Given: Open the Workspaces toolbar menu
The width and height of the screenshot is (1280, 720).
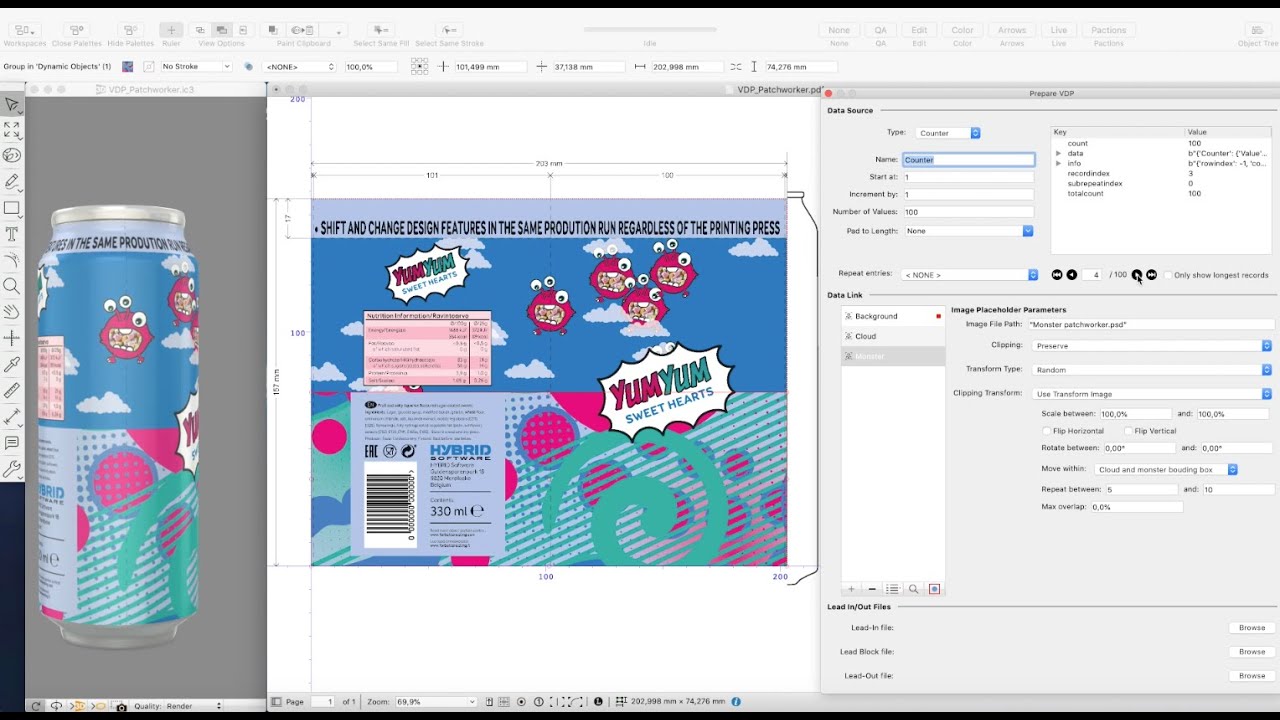Looking at the screenshot, I should [x=24, y=30].
